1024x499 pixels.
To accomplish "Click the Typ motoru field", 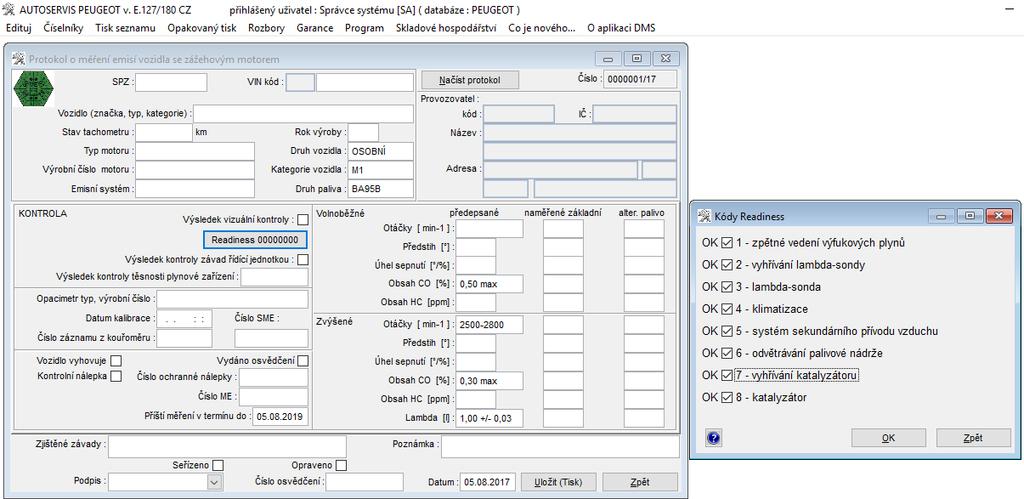I will point(195,151).
